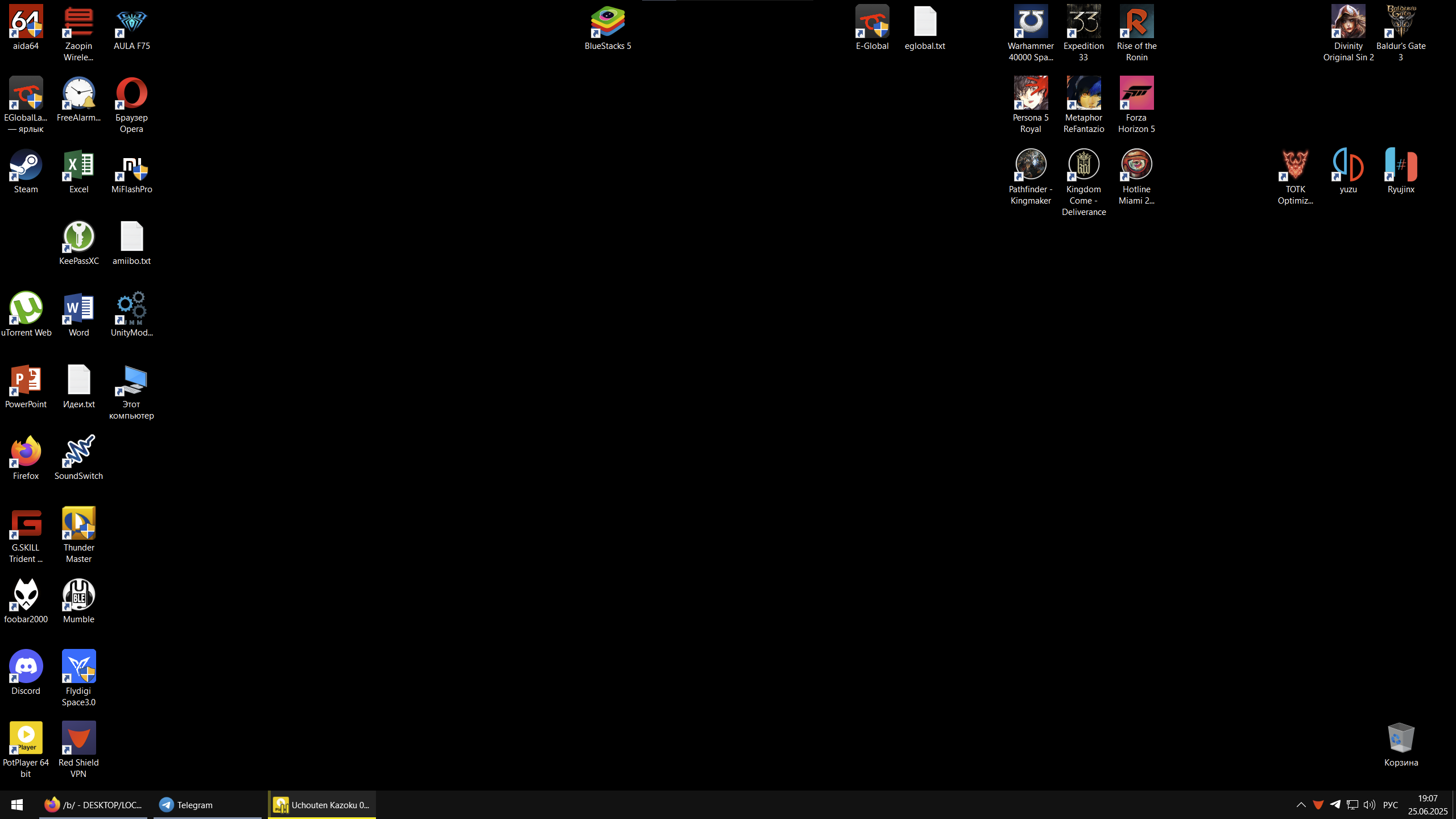The height and width of the screenshot is (819, 1456).
Task: Click the Persona 5 Royal shortcut
Action: tap(1030, 94)
